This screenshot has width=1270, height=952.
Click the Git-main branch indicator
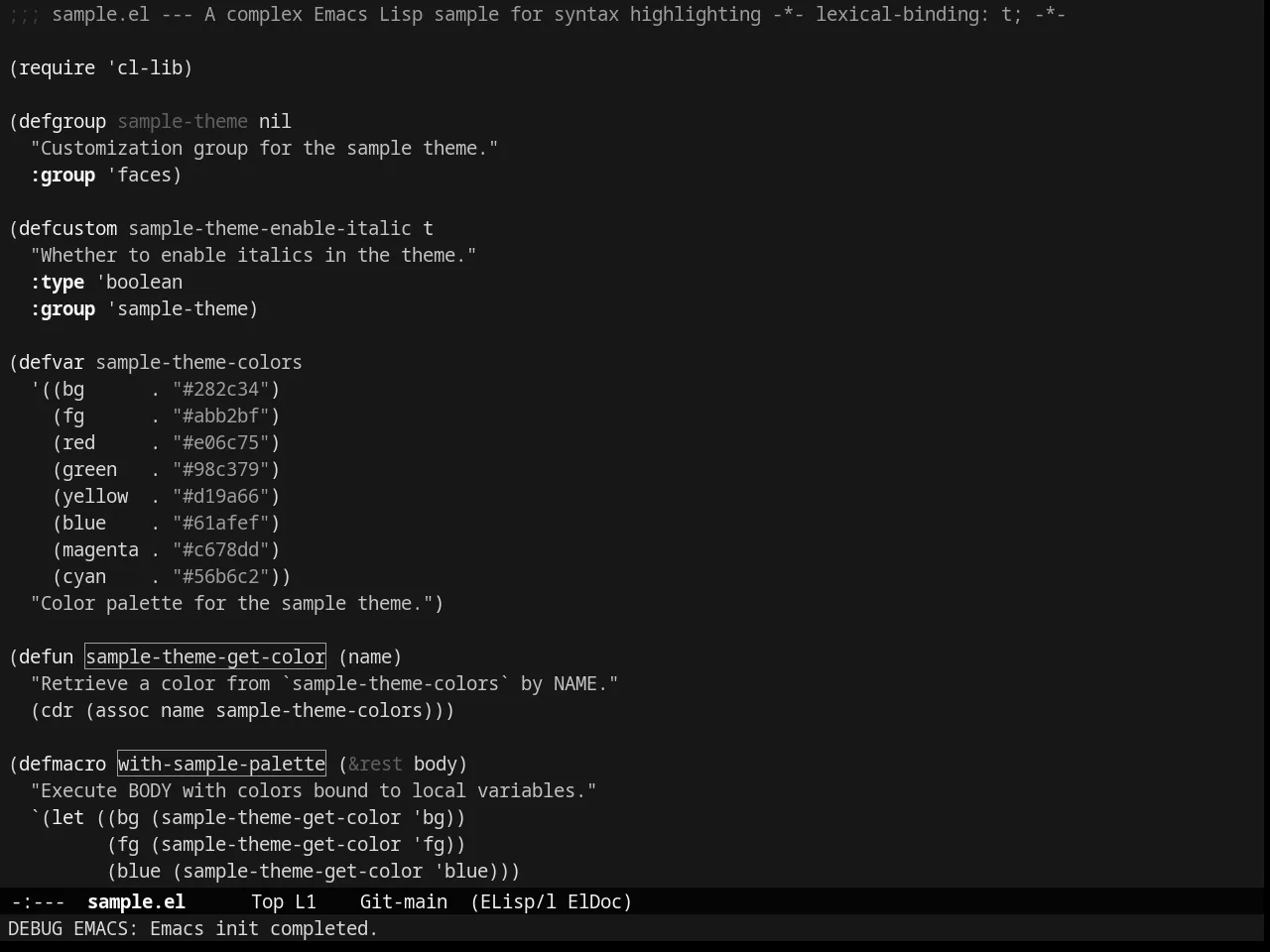click(x=403, y=901)
